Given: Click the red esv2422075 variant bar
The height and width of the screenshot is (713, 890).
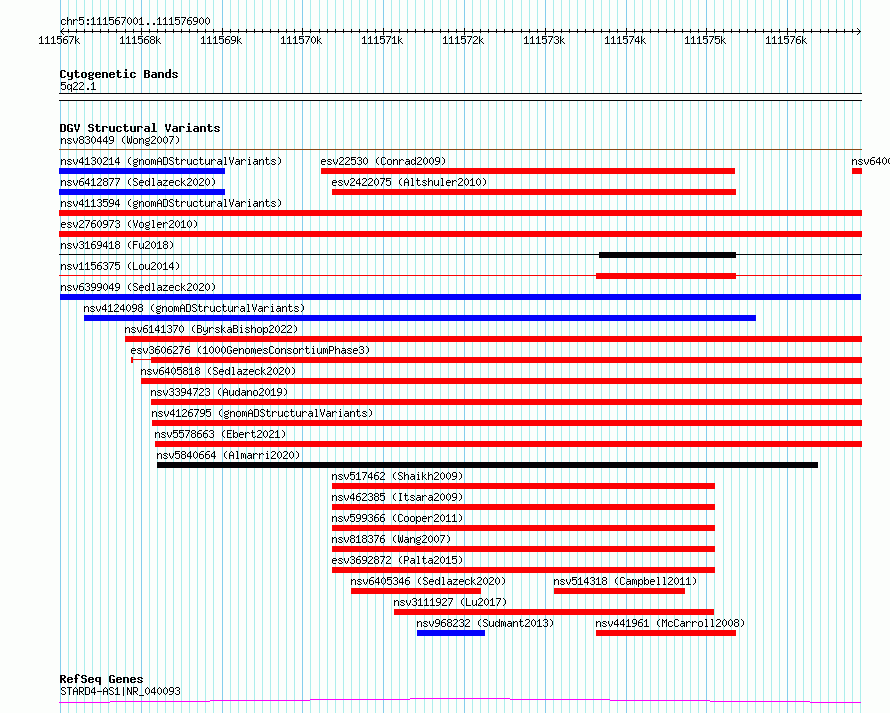Looking at the screenshot, I should click(x=534, y=192).
